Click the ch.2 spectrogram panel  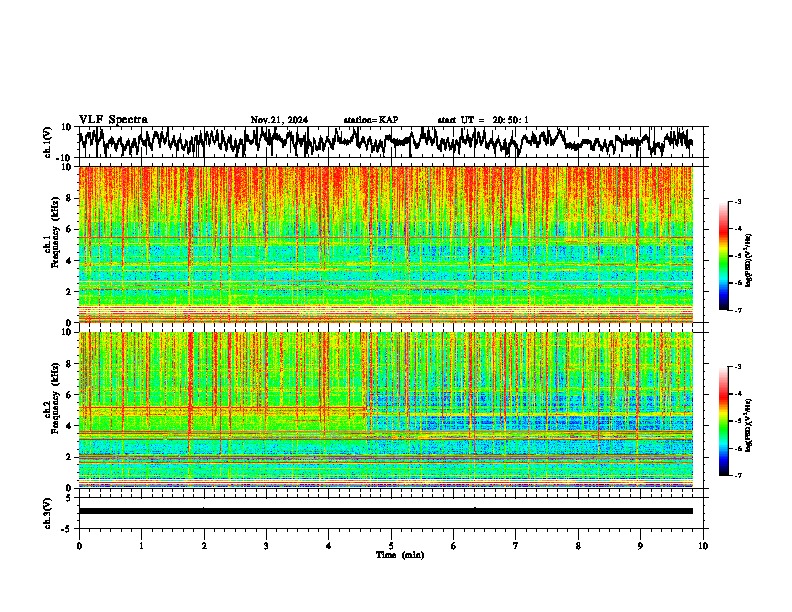tap(386, 410)
